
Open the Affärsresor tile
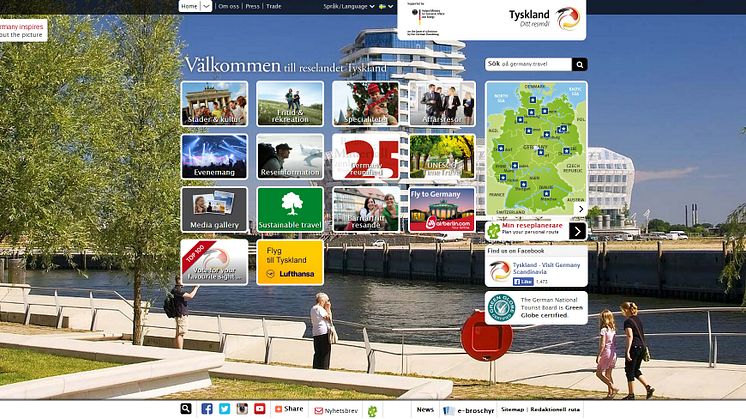[442, 104]
